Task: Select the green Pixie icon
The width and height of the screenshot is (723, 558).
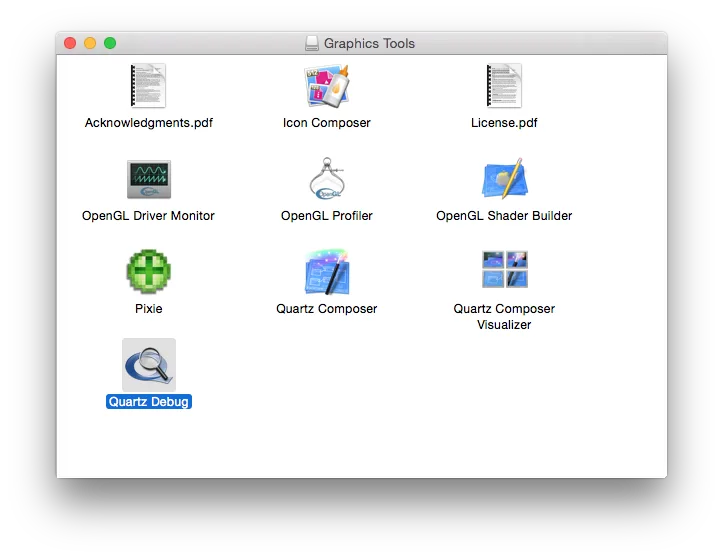Action: pos(148,272)
